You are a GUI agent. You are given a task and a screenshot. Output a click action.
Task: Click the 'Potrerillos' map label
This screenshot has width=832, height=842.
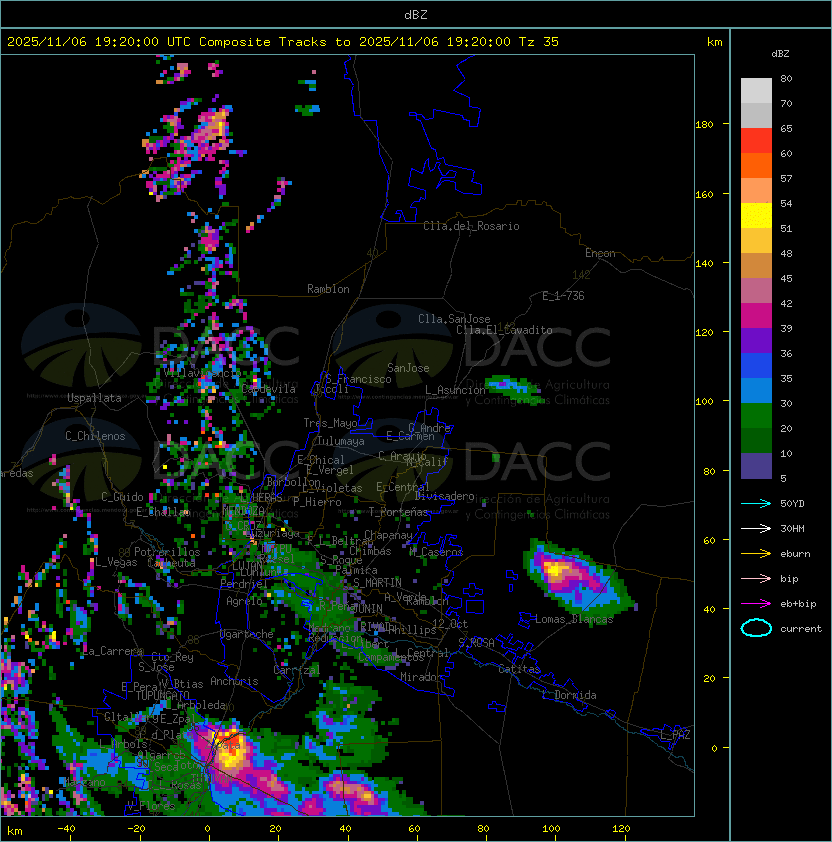[167, 552]
